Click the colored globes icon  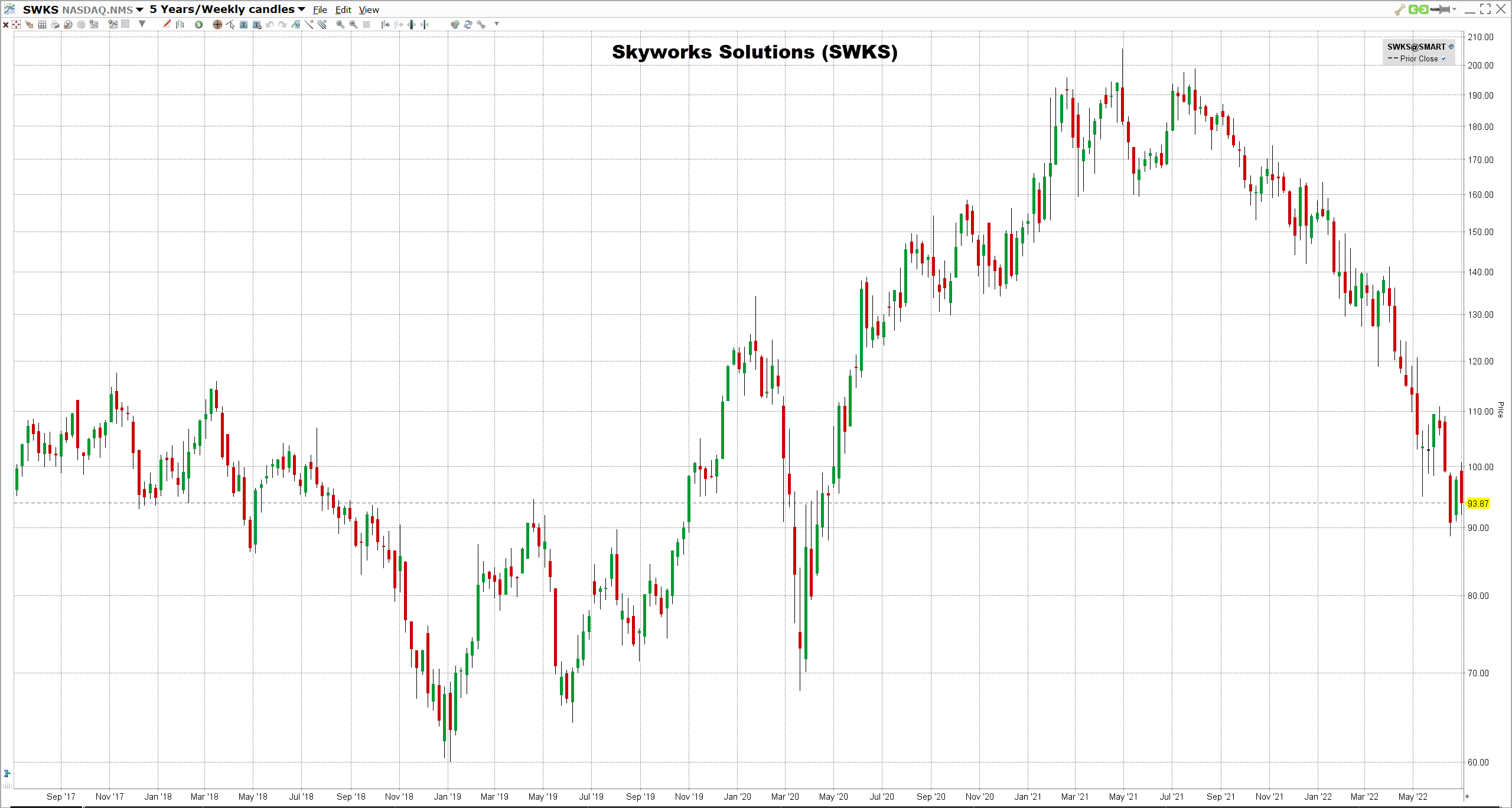[455, 24]
